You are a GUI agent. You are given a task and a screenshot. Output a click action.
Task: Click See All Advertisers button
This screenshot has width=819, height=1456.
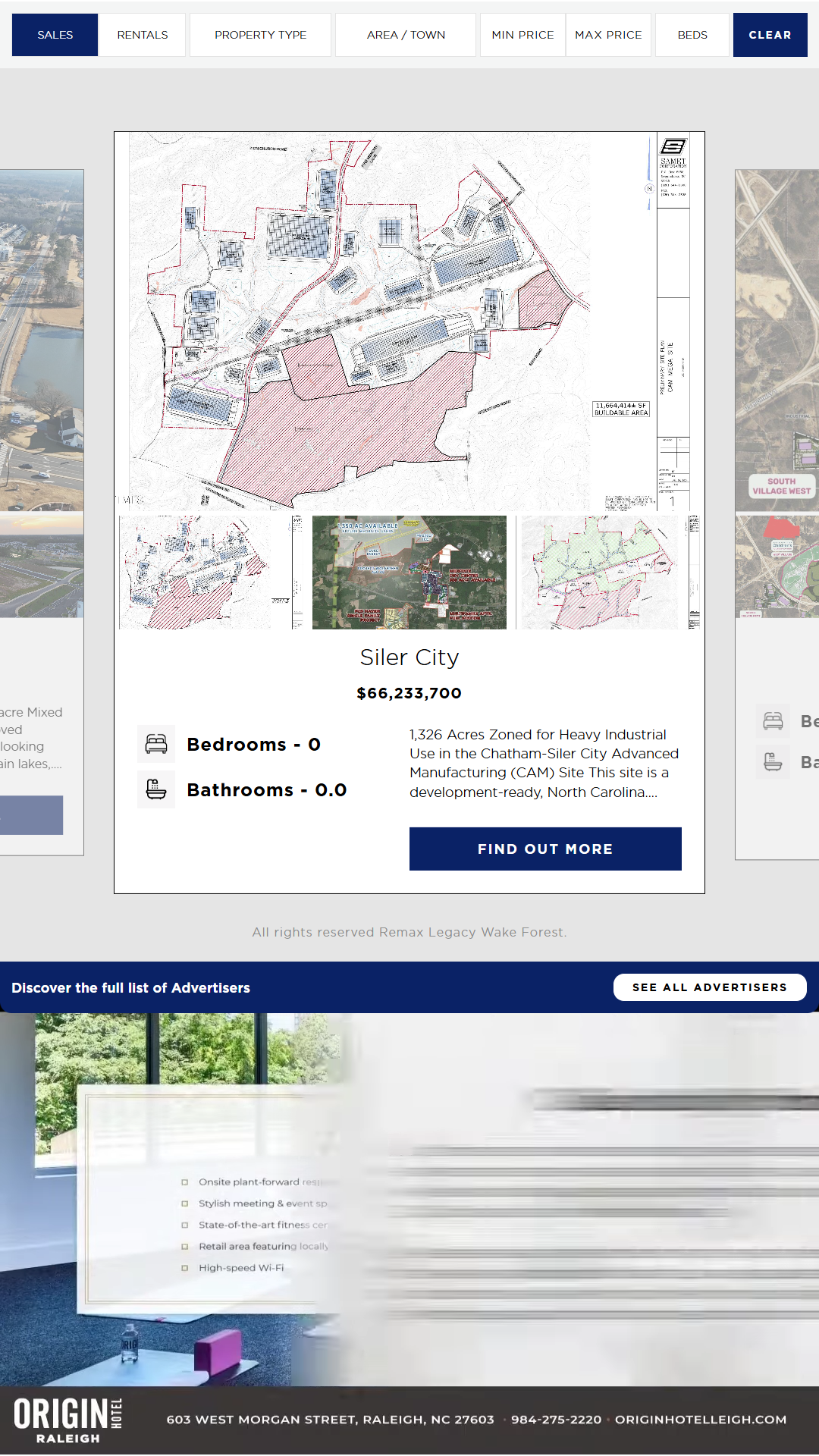pos(709,987)
